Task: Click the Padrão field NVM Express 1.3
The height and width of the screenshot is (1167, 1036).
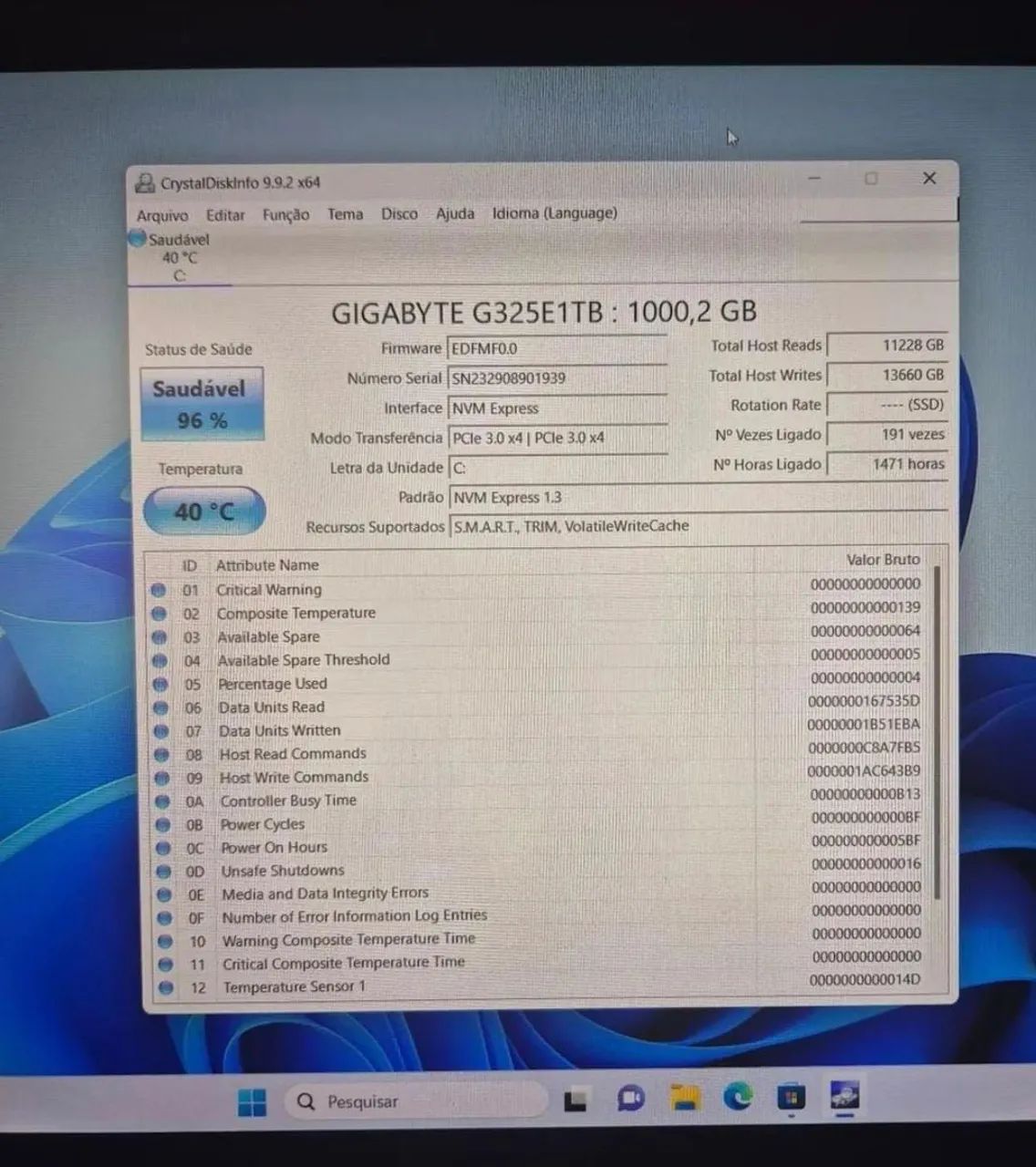Action: (x=699, y=498)
